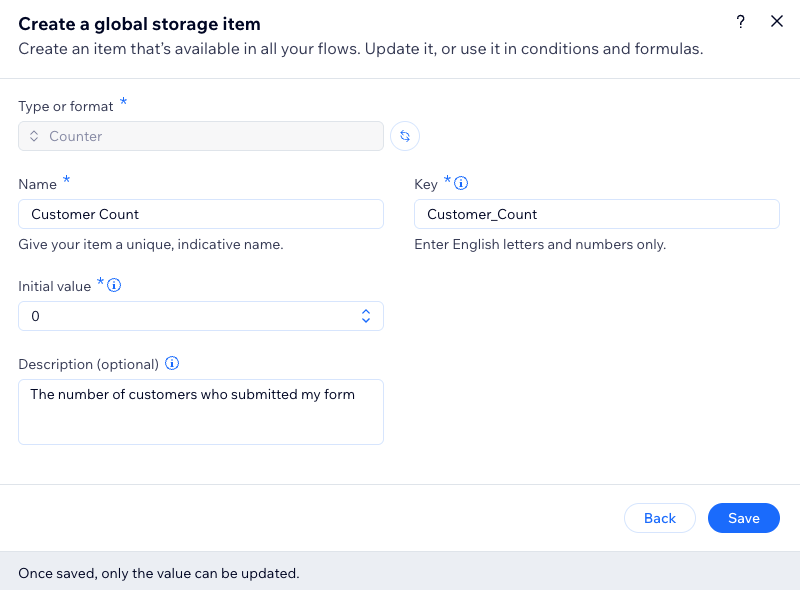Screen dimensions: 800x590
Task: Show info tooltip next to Initial value
Action: [x=114, y=286]
